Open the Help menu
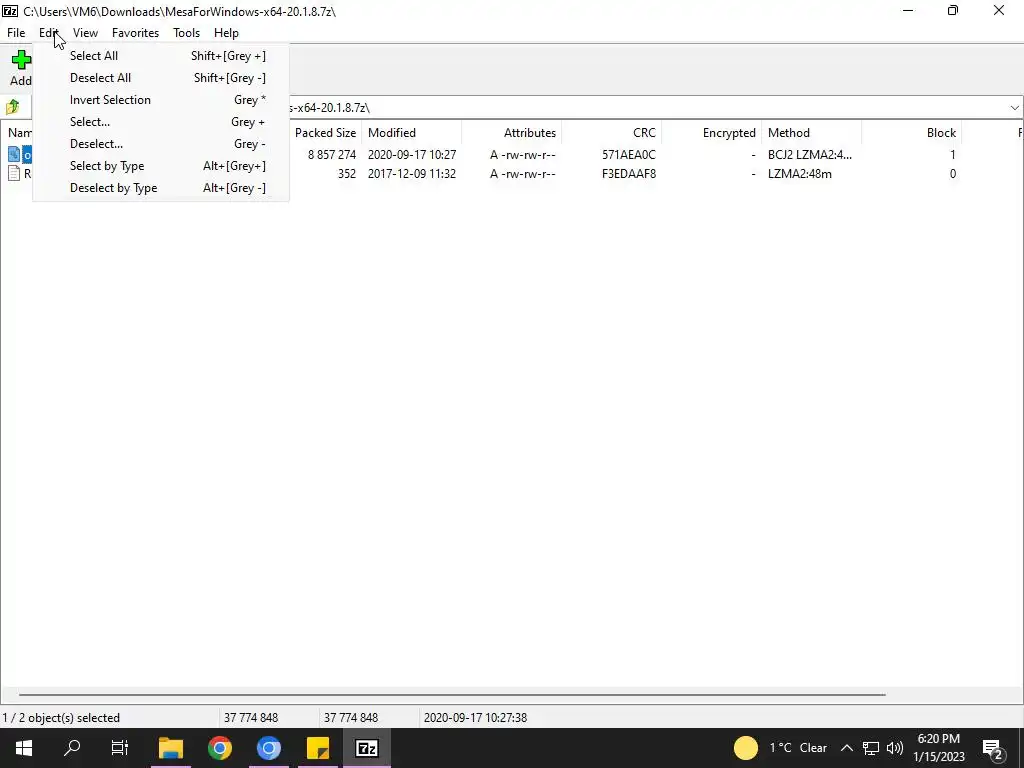1024x768 pixels. tap(226, 33)
